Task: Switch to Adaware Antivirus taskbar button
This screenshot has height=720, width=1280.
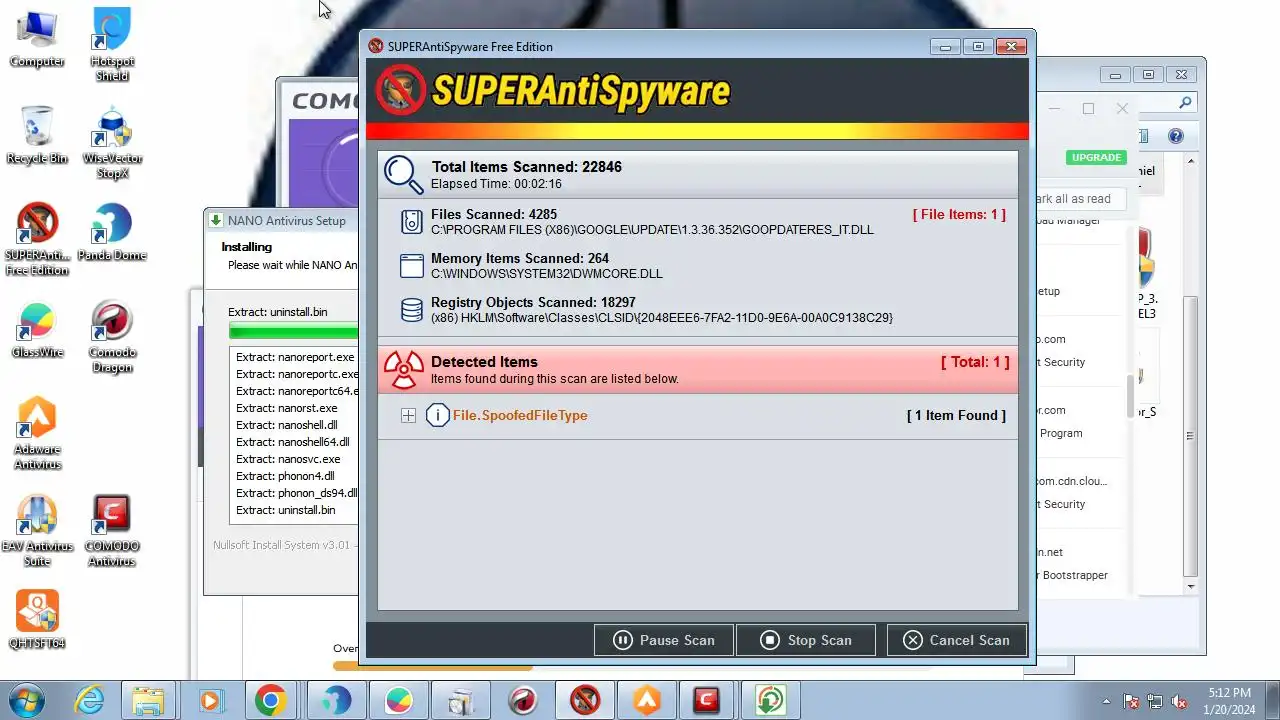Action: tap(647, 700)
